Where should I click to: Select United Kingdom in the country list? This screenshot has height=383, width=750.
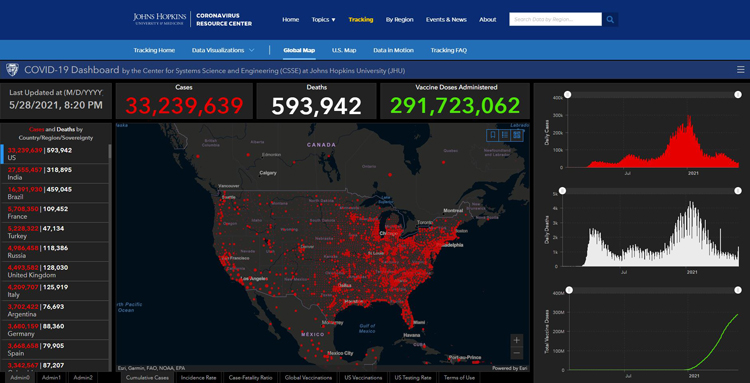tap(55, 272)
